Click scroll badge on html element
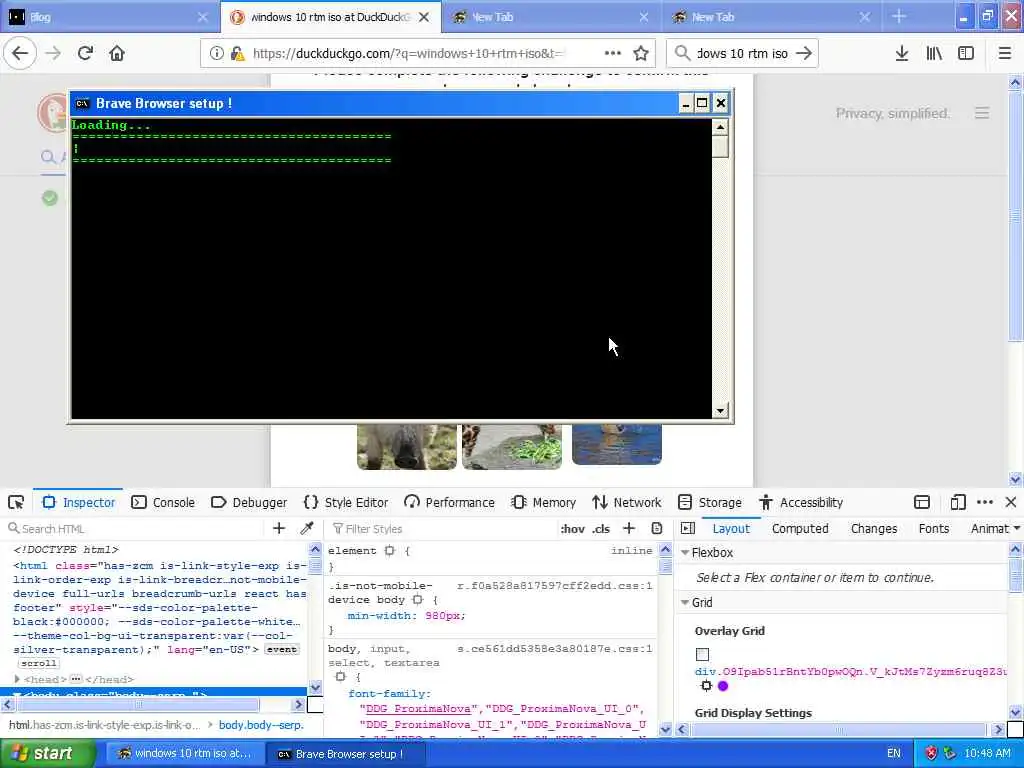 [38, 663]
